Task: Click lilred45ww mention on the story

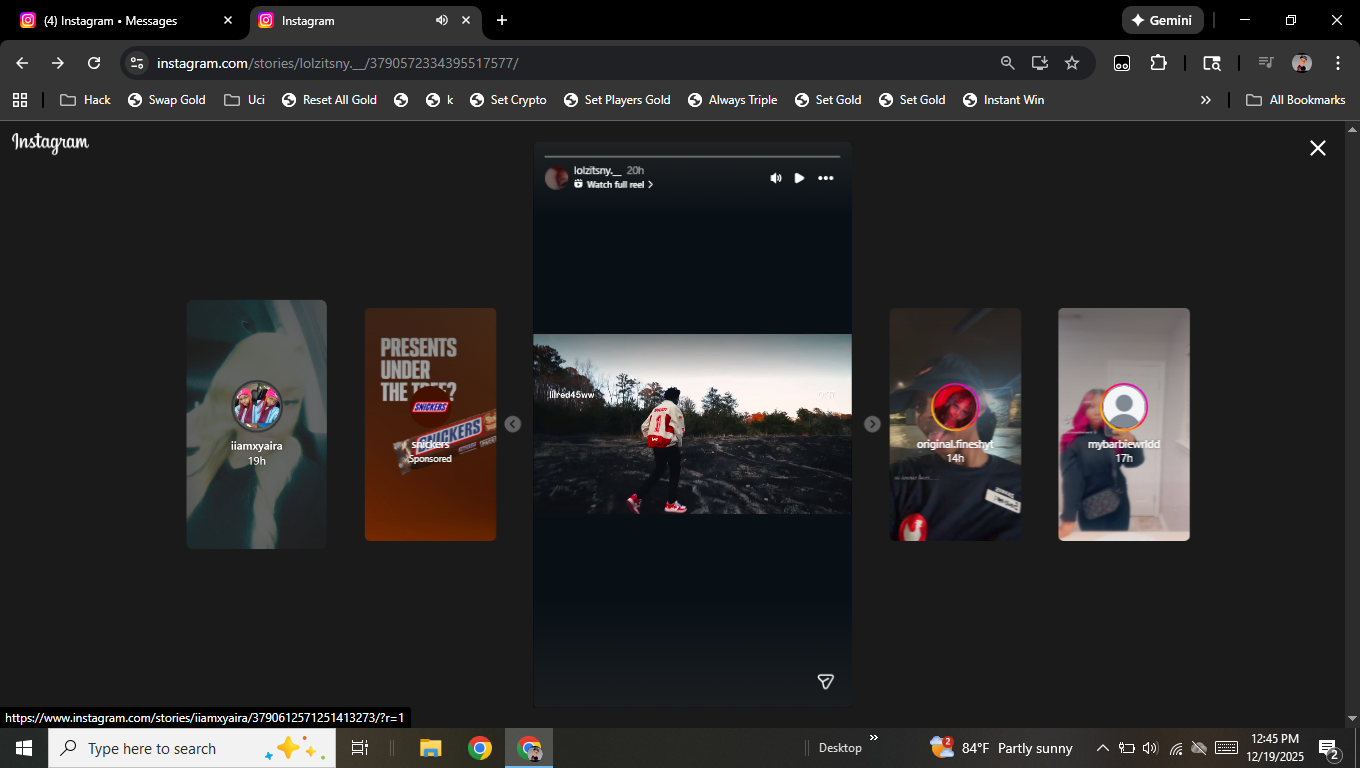Action: (x=571, y=395)
